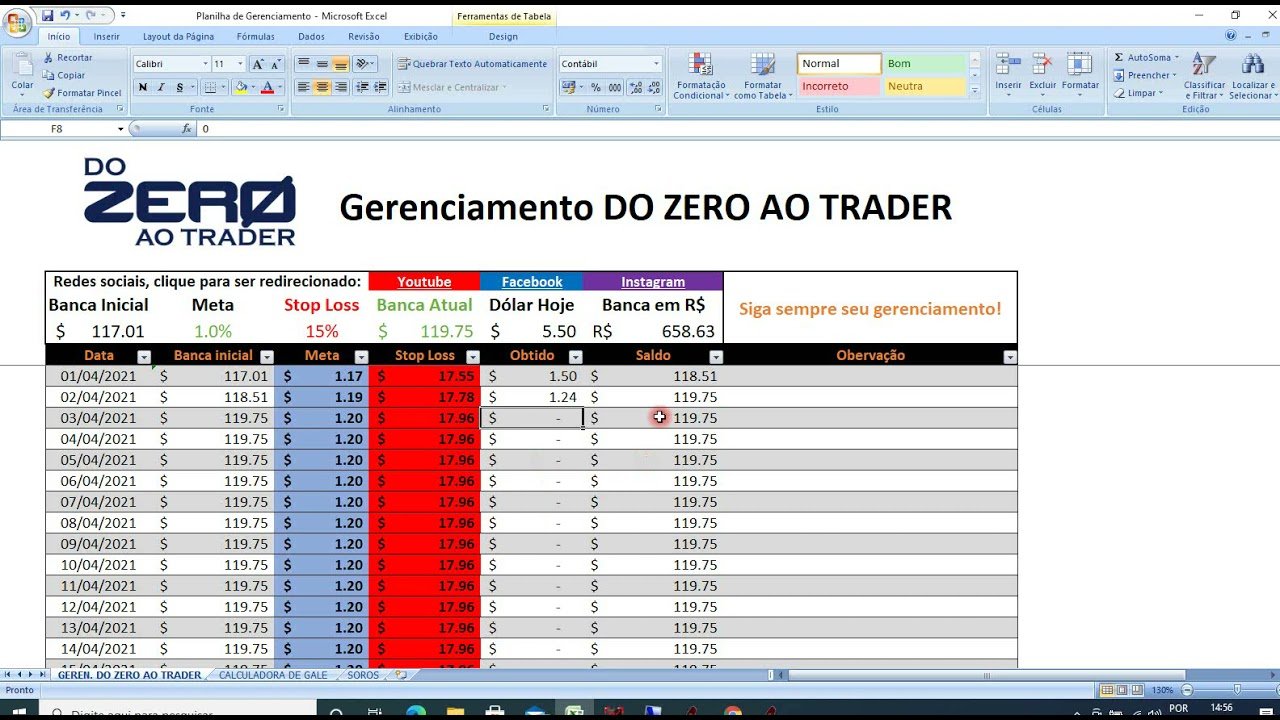Click the horizontal scrollbar
The image size is (1280, 720).
coord(987,676)
